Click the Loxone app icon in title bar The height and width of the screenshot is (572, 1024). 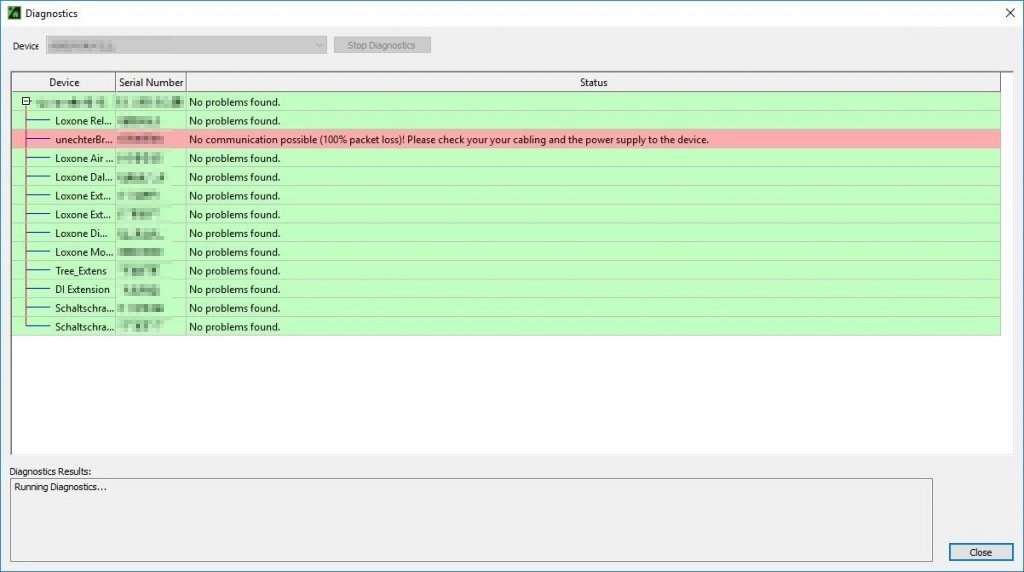pos(14,14)
